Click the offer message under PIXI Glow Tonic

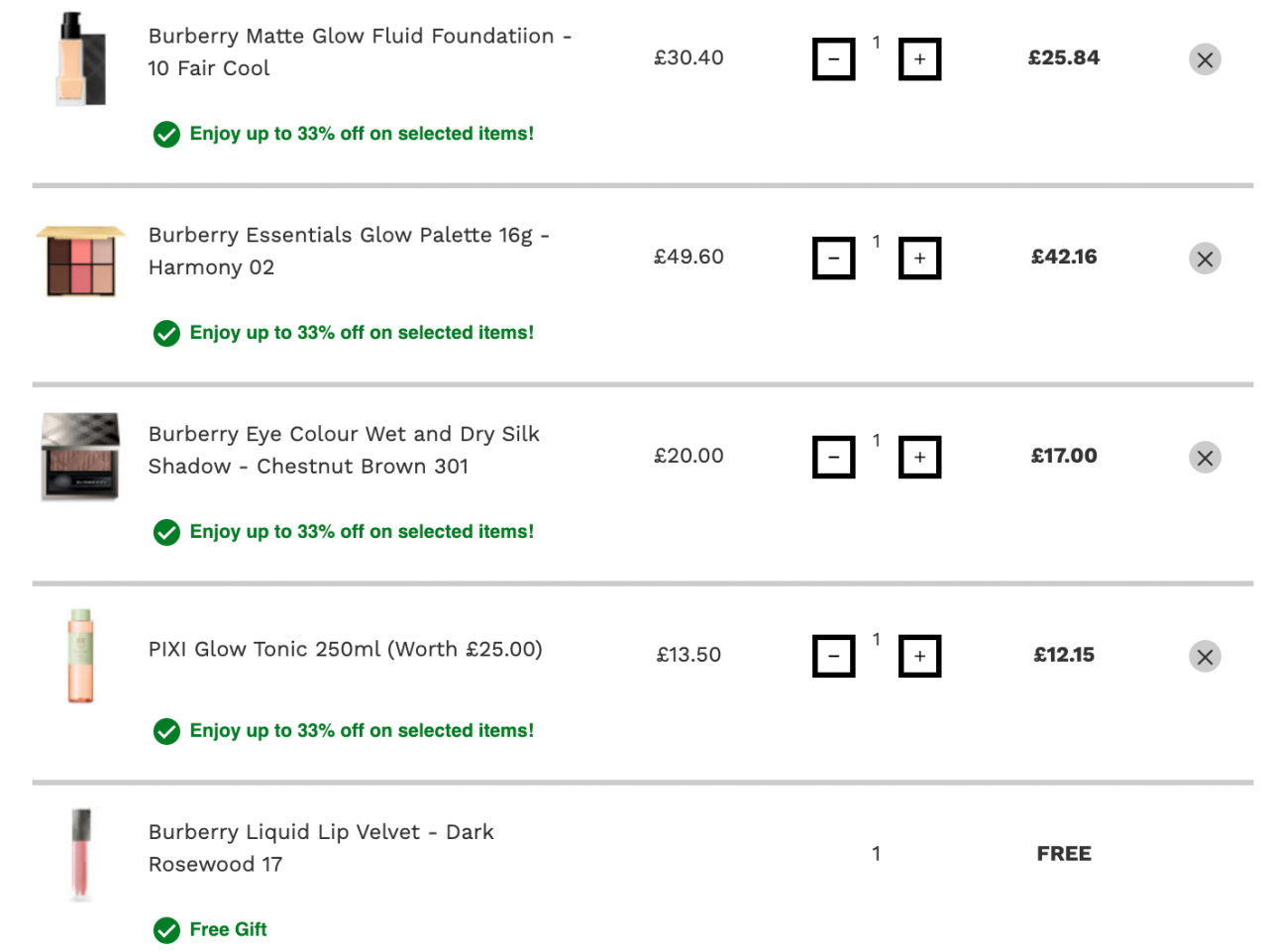pyautogui.click(x=362, y=731)
